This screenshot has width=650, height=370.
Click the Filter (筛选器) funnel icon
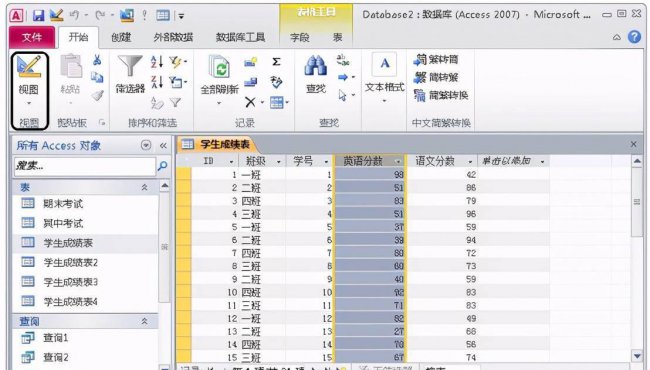coord(130,66)
